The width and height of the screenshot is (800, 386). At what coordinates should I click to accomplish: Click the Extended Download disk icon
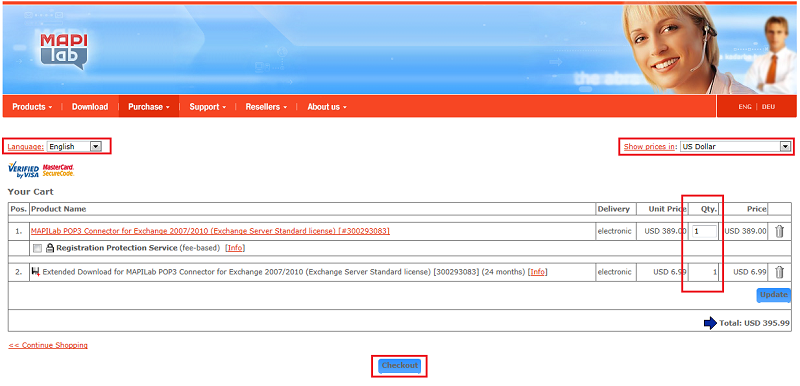point(36,272)
